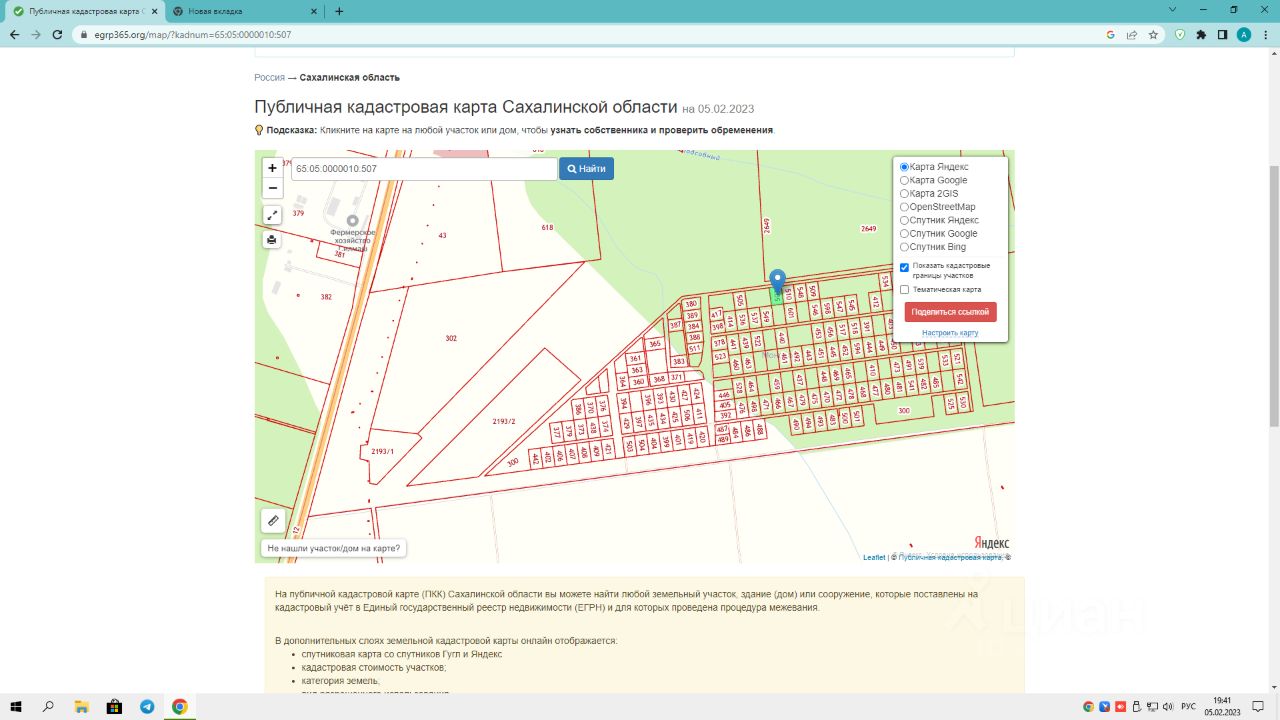Toggle Показать кадастровые границы участков checkbox
Screen dimensions: 1280x720
click(905, 267)
